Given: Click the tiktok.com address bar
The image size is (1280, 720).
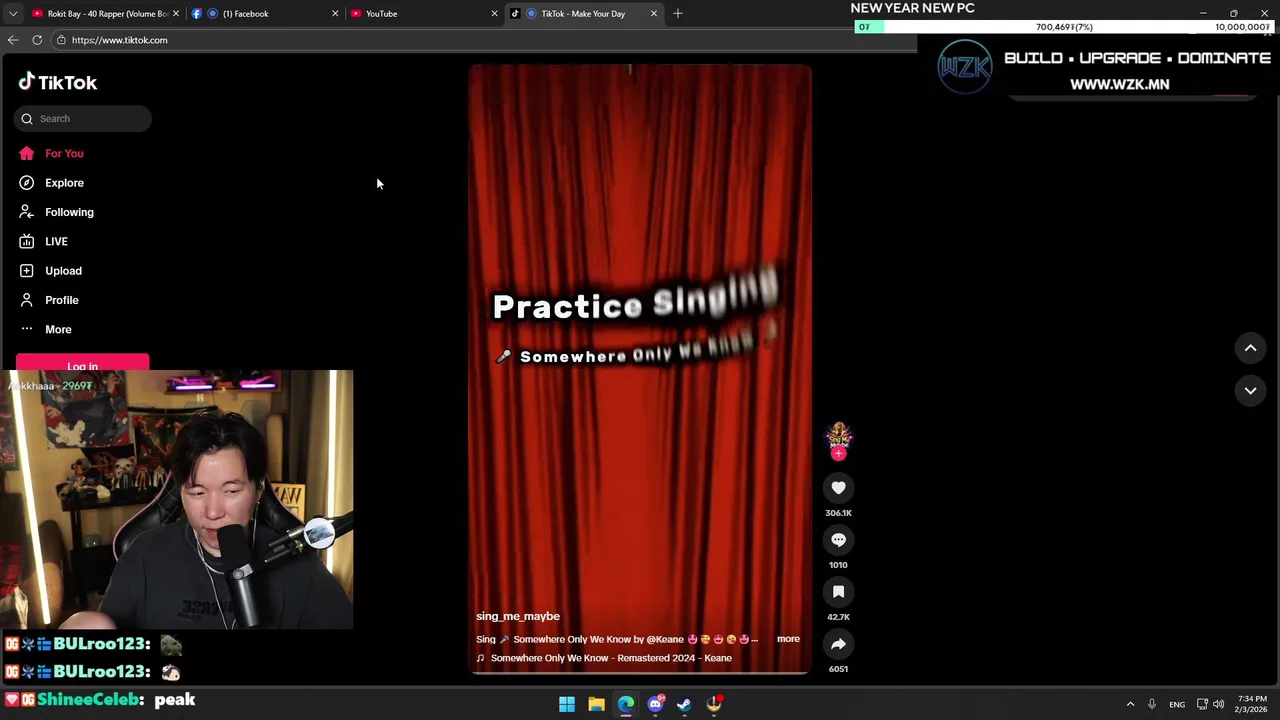Looking at the screenshot, I should point(480,40).
